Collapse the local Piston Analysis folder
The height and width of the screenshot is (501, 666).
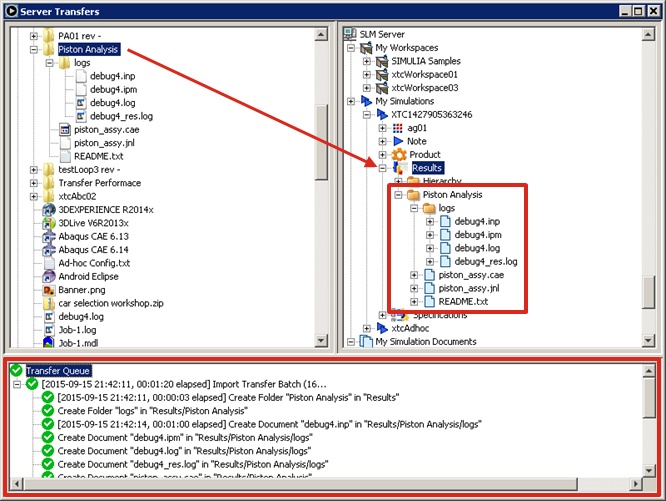point(34,50)
